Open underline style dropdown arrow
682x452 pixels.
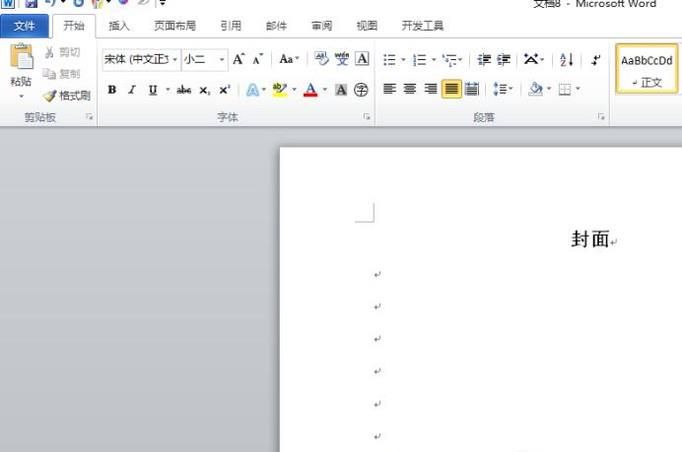point(167,90)
